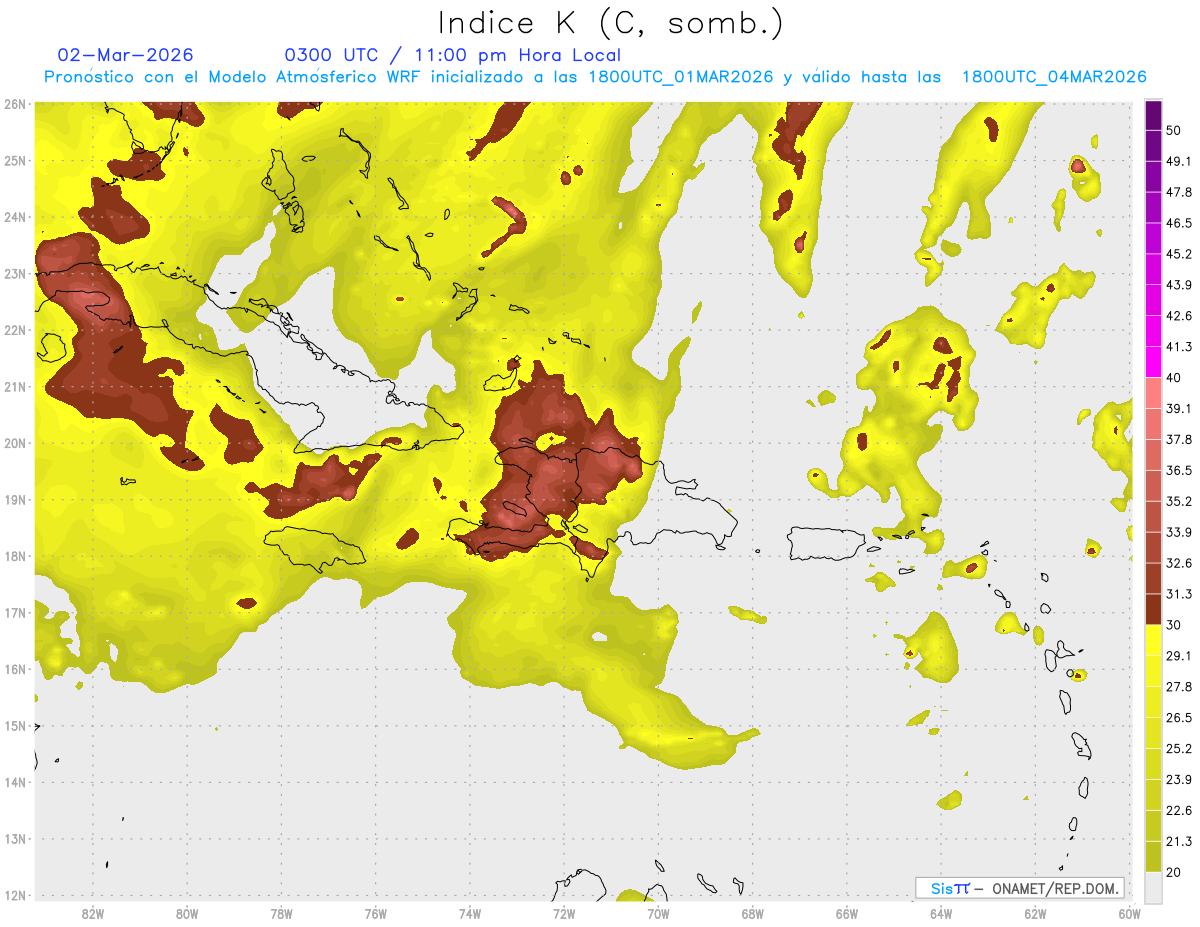Click the longitude label "82W"

point(92,914)
